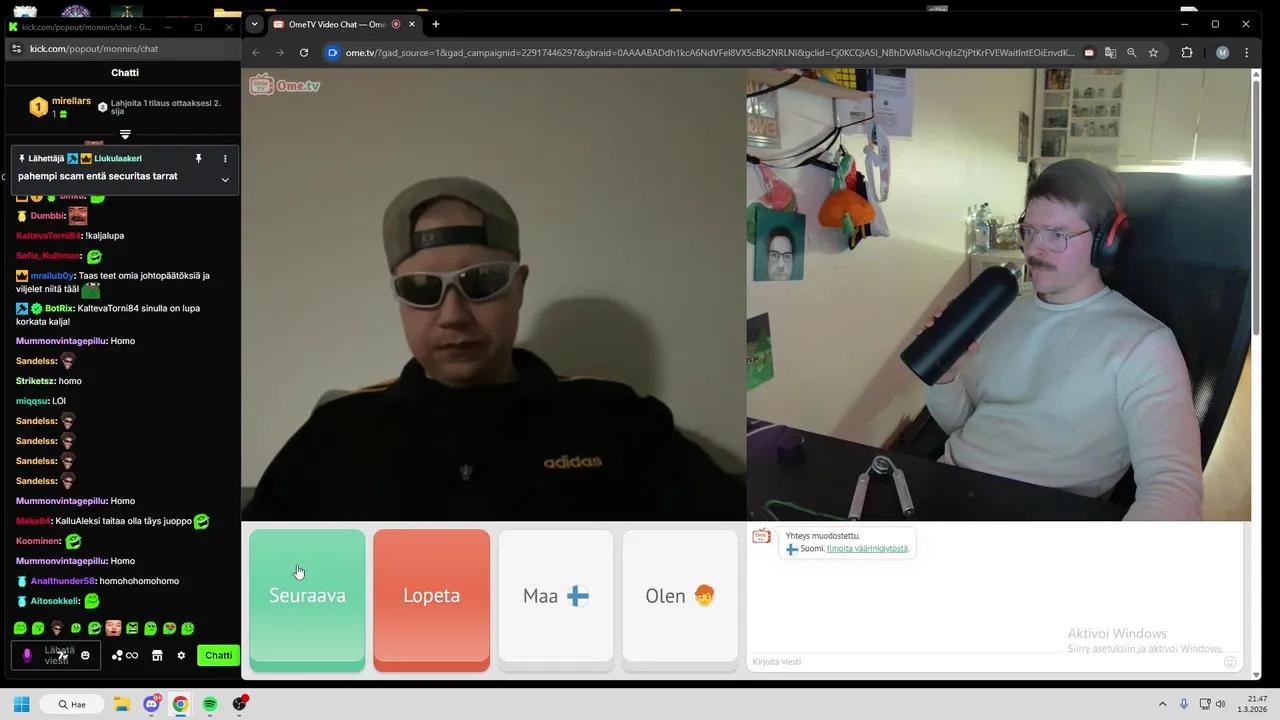Click the translate page icon
The height and width of the screenshot is (720, 1280).
(1110, 53)
